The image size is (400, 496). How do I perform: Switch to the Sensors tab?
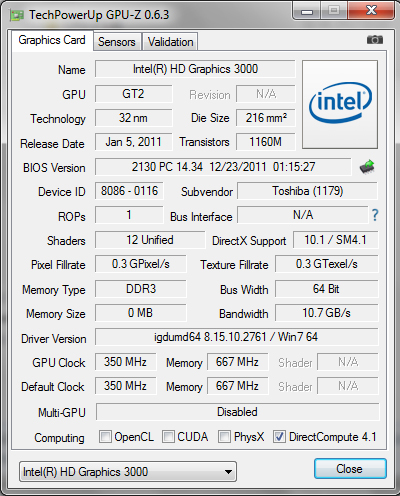[x=117, y=42]
